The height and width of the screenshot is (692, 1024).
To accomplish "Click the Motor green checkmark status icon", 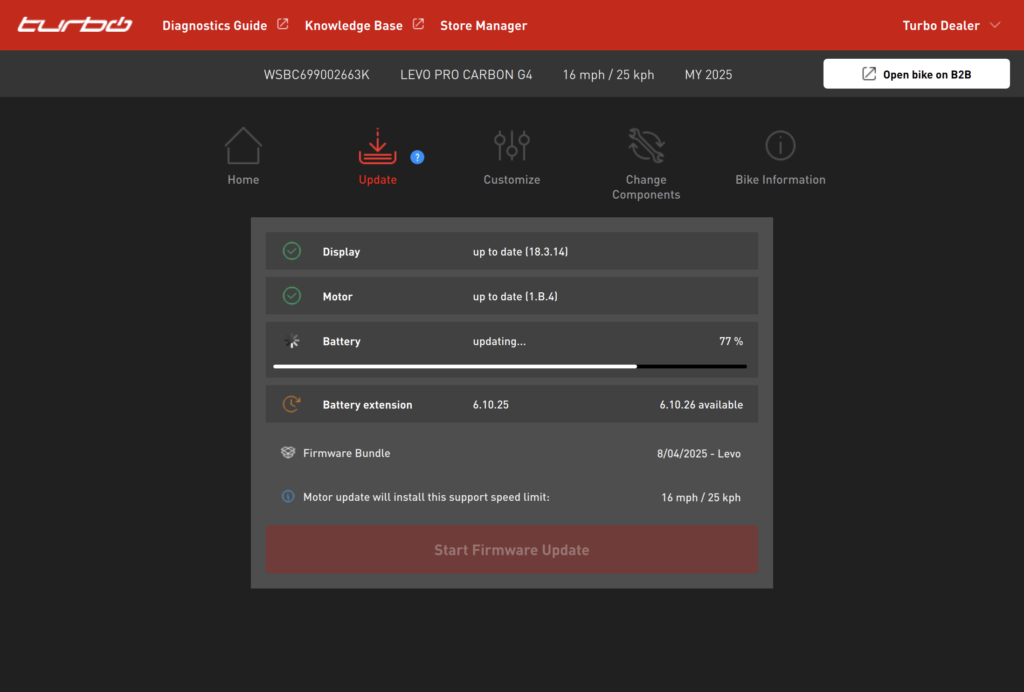I will pyautogui.click(x=291, y=296).
